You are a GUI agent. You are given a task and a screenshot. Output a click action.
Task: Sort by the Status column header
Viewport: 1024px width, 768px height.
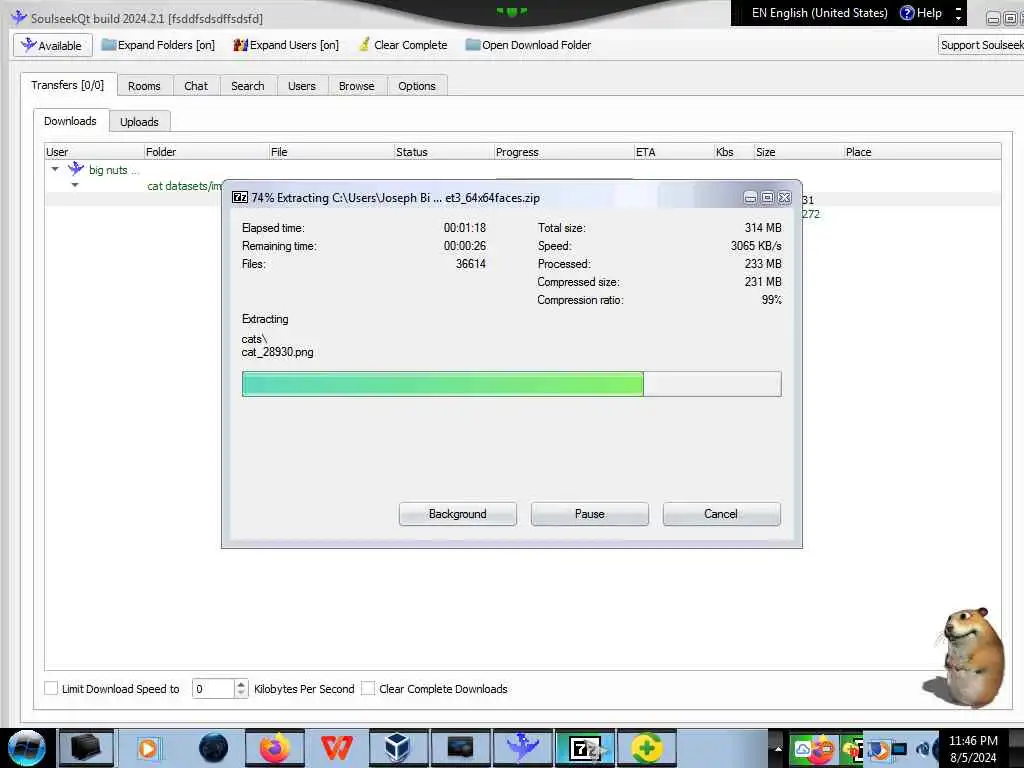coord(443,152)
